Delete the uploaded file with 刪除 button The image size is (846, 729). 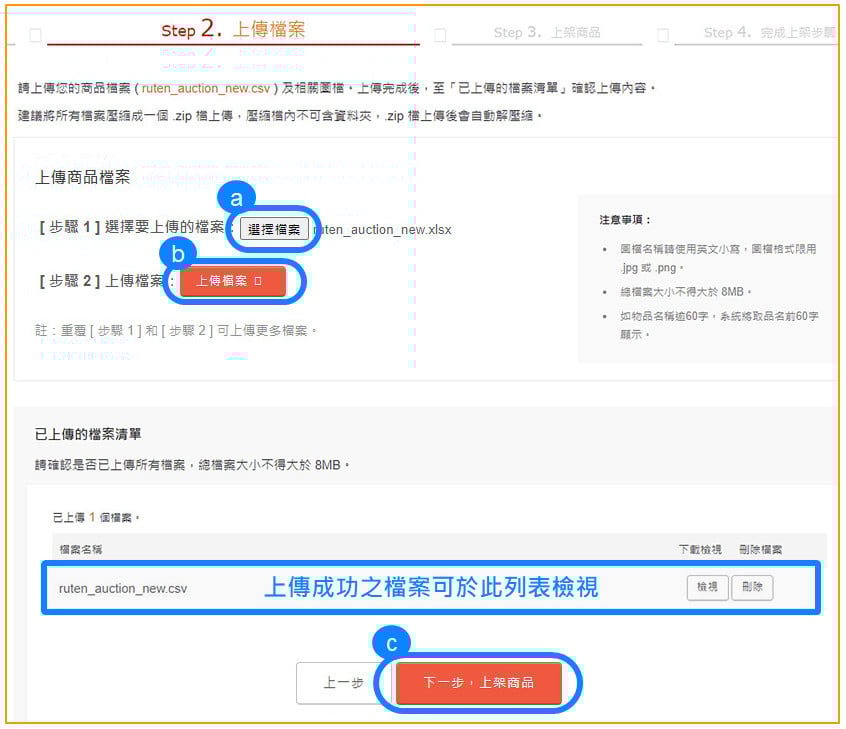[752, 588]
